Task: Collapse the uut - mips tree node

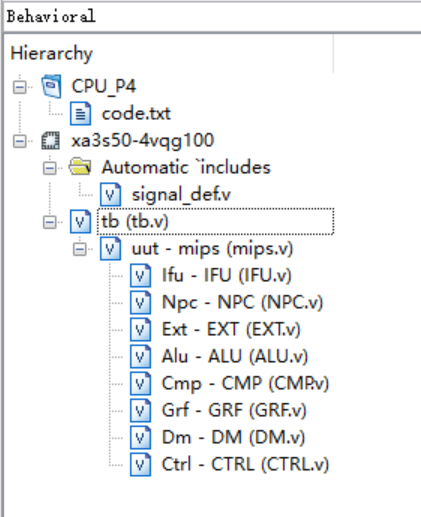Action: [80, 249]
